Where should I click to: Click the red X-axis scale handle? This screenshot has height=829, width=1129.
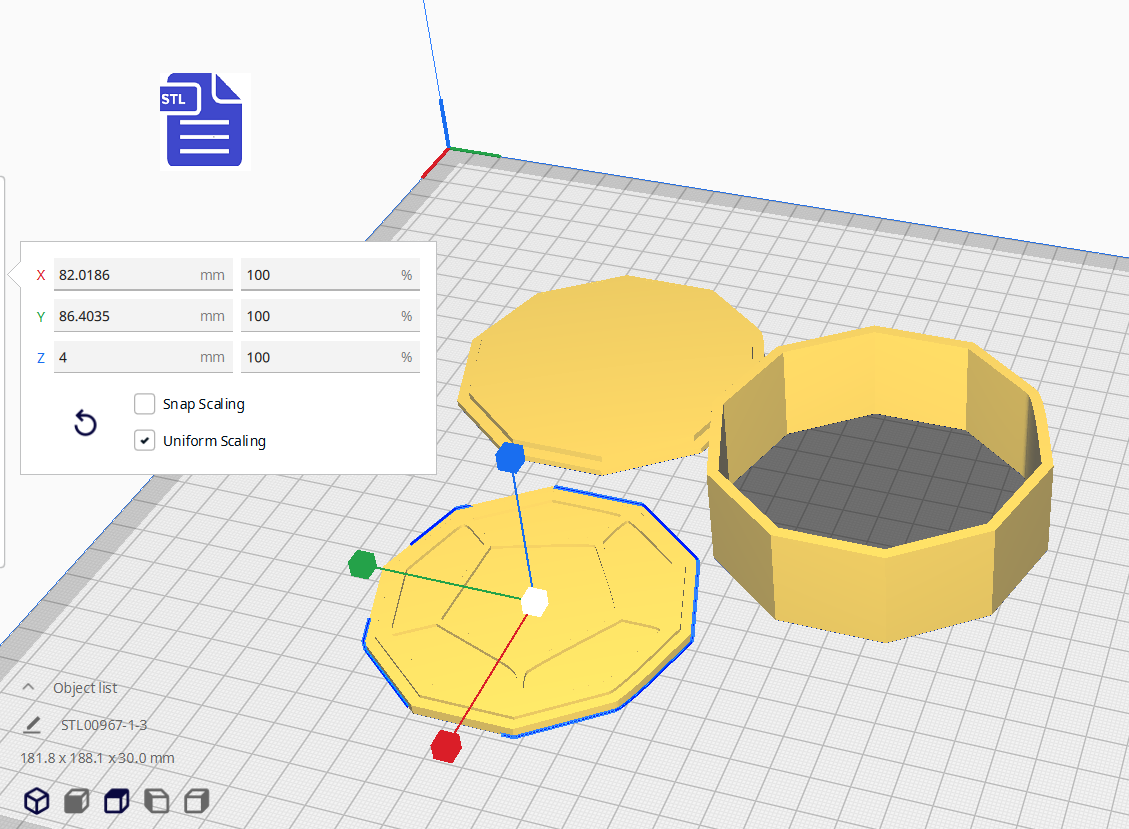445,746
